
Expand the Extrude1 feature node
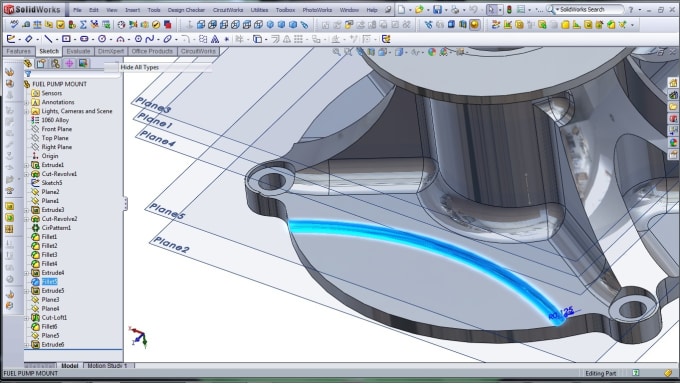27,165
